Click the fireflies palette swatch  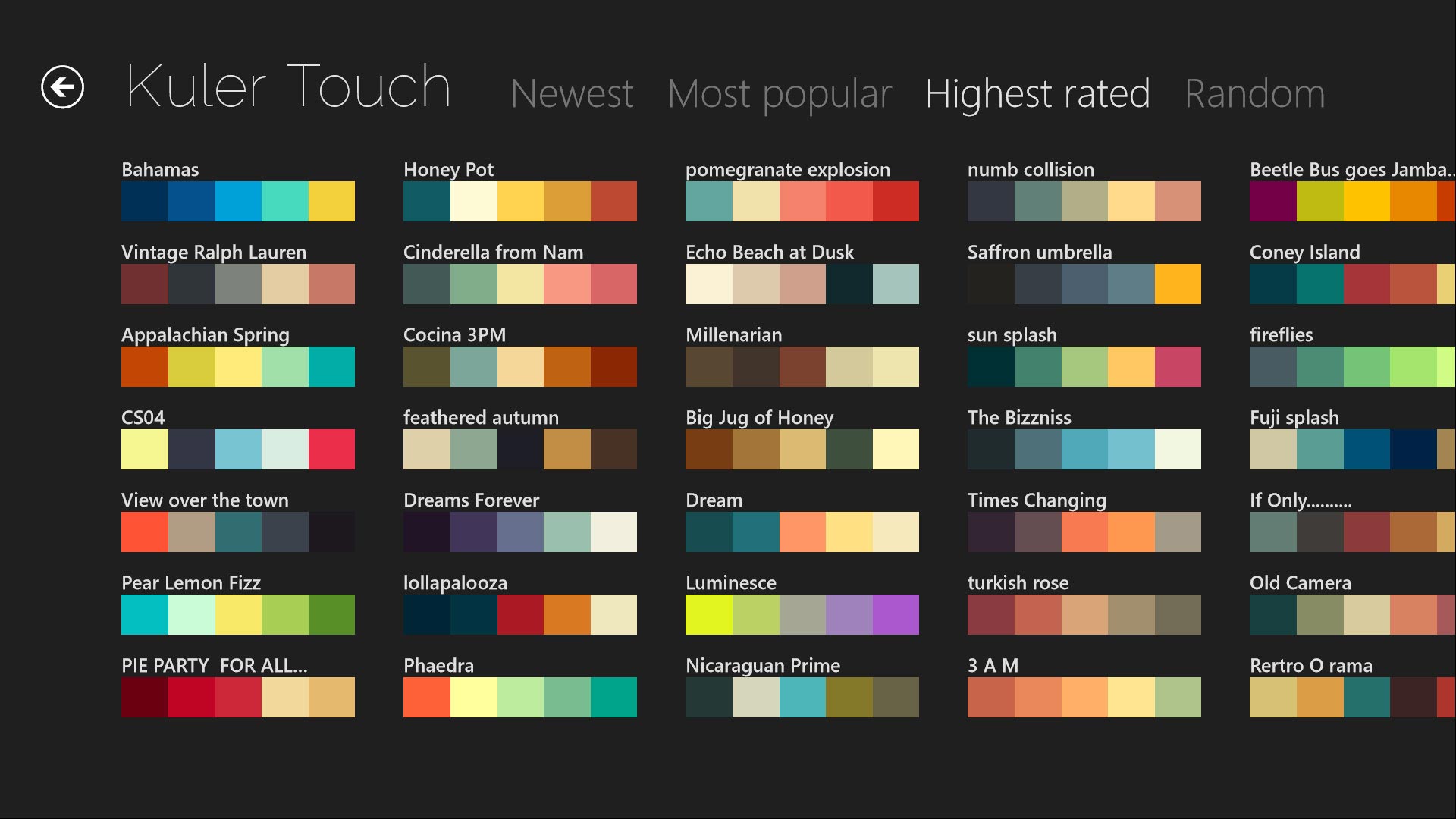click(x=1352, y=366)
